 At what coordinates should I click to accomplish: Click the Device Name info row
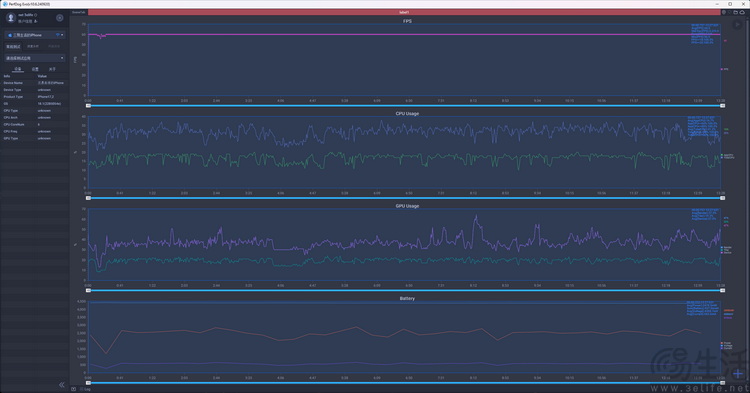pos(34,83)
